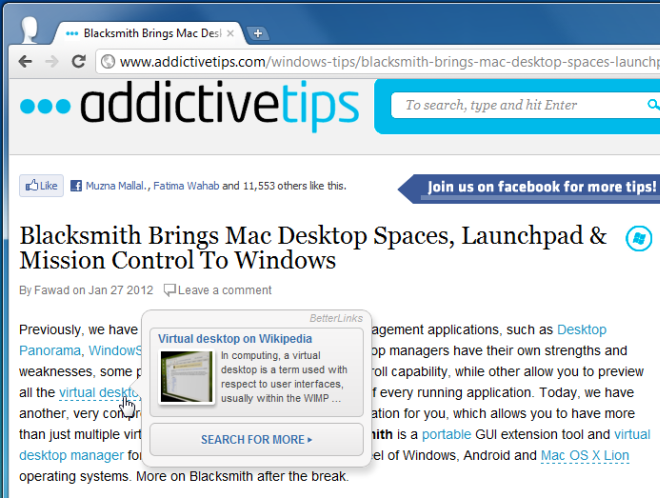Click the virtual desktop dashed link in the article

tap(98, 393)
